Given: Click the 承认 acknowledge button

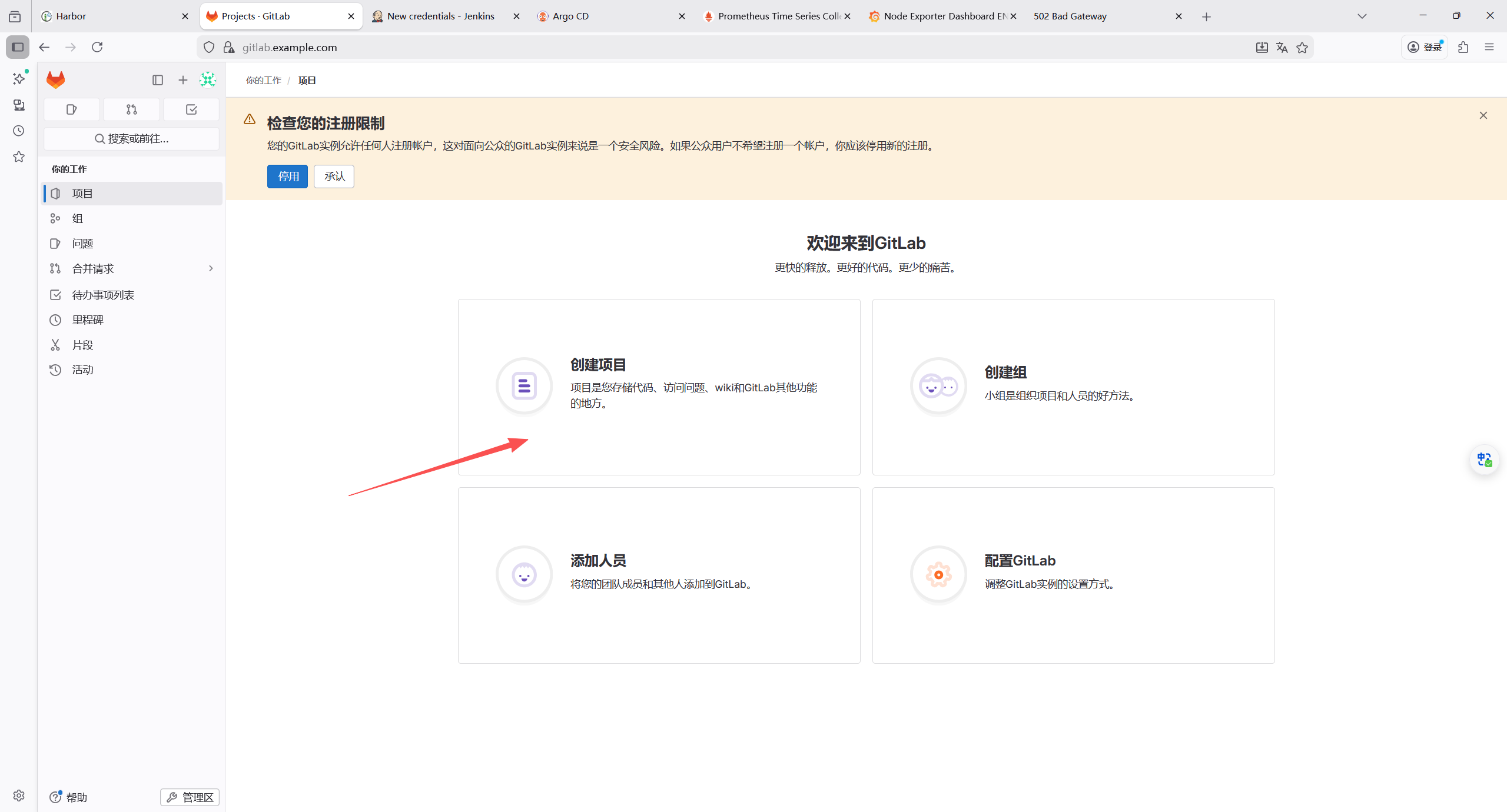Looking at the screenshot, I should click(334, 177).
